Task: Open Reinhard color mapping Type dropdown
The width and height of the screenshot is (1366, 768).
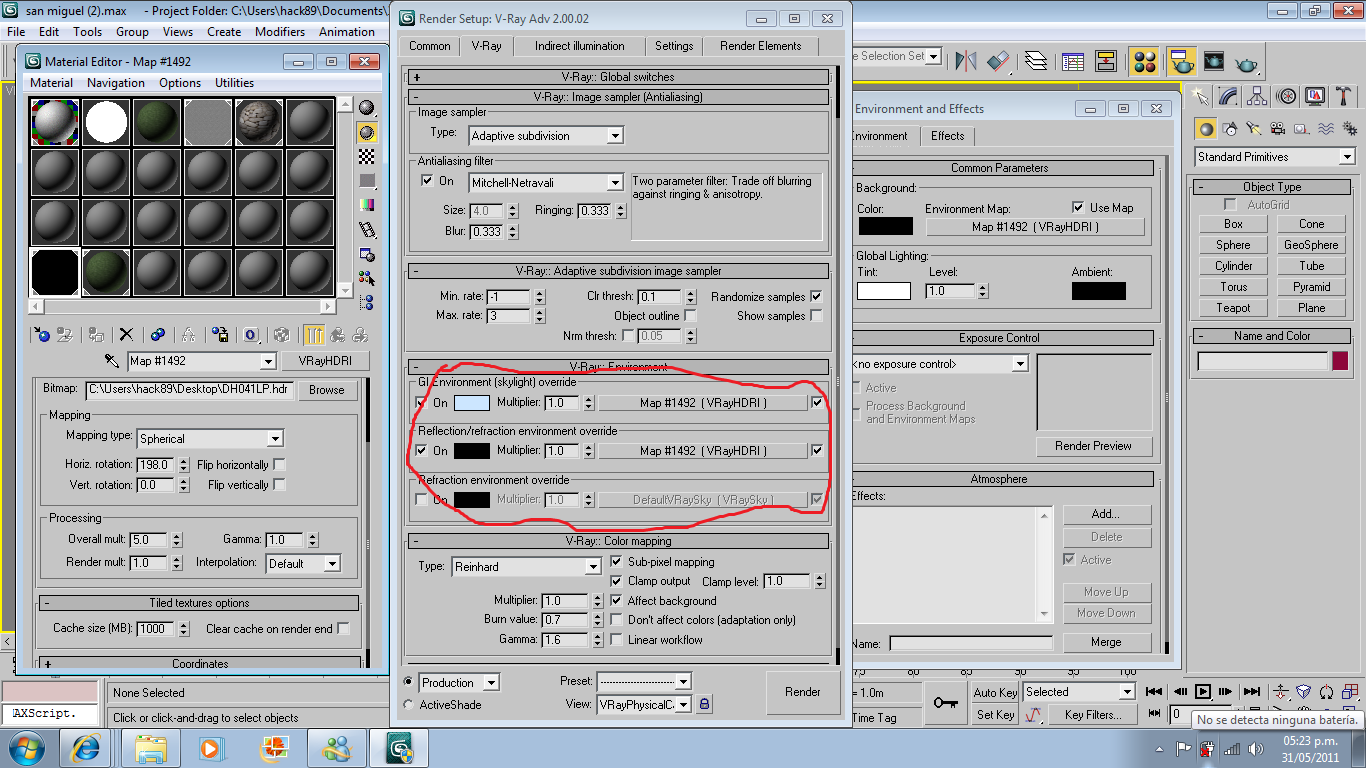Action: (526, 567)
